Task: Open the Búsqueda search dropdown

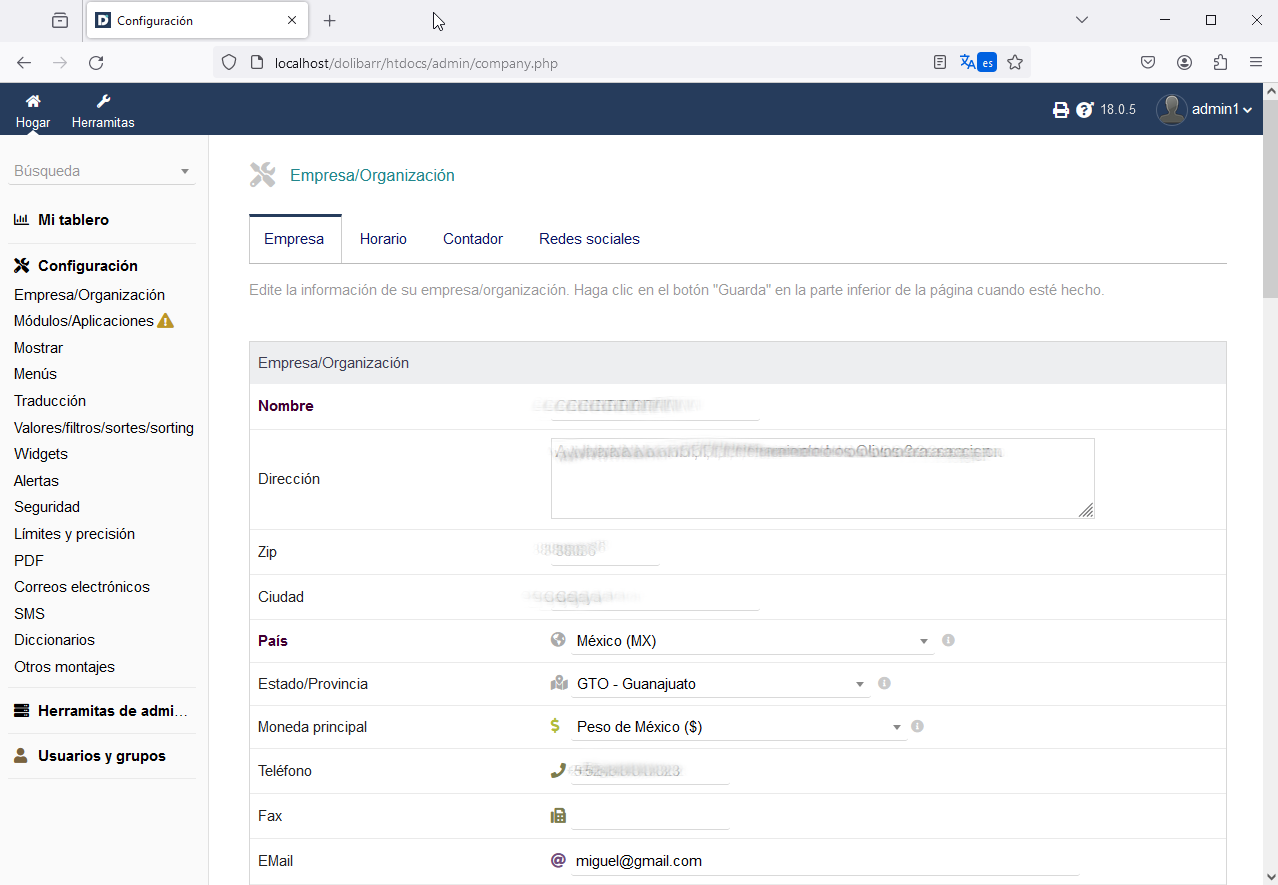Action: click(x=102, y=171)
